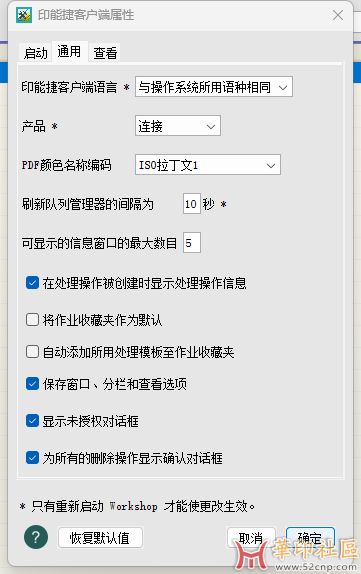Click the 取消 button

[251, 538]
